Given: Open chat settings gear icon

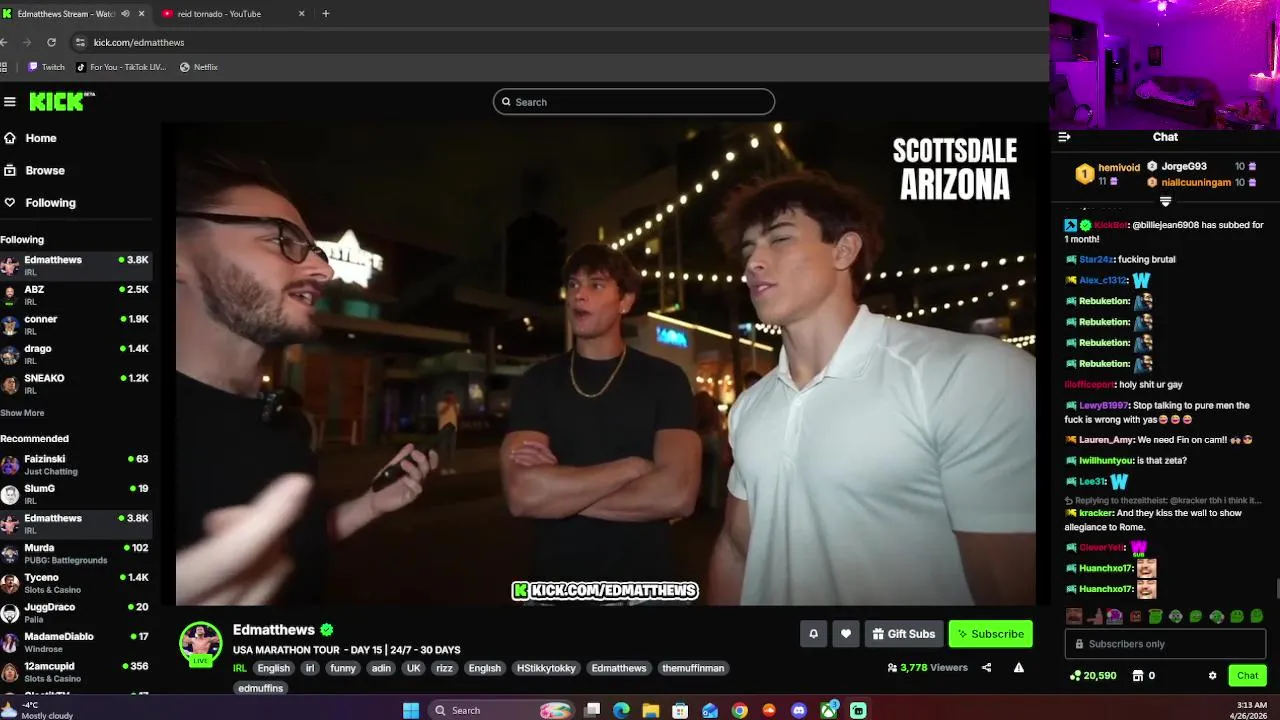Looking at the screenshot, I should pos(1212,676).
